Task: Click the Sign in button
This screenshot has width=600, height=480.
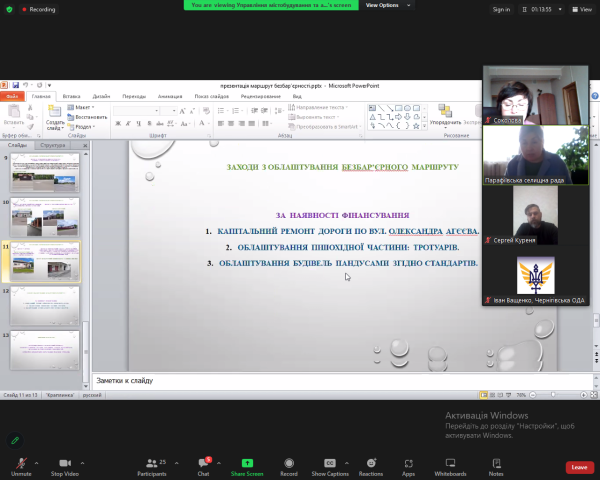Action: point(501,9)
